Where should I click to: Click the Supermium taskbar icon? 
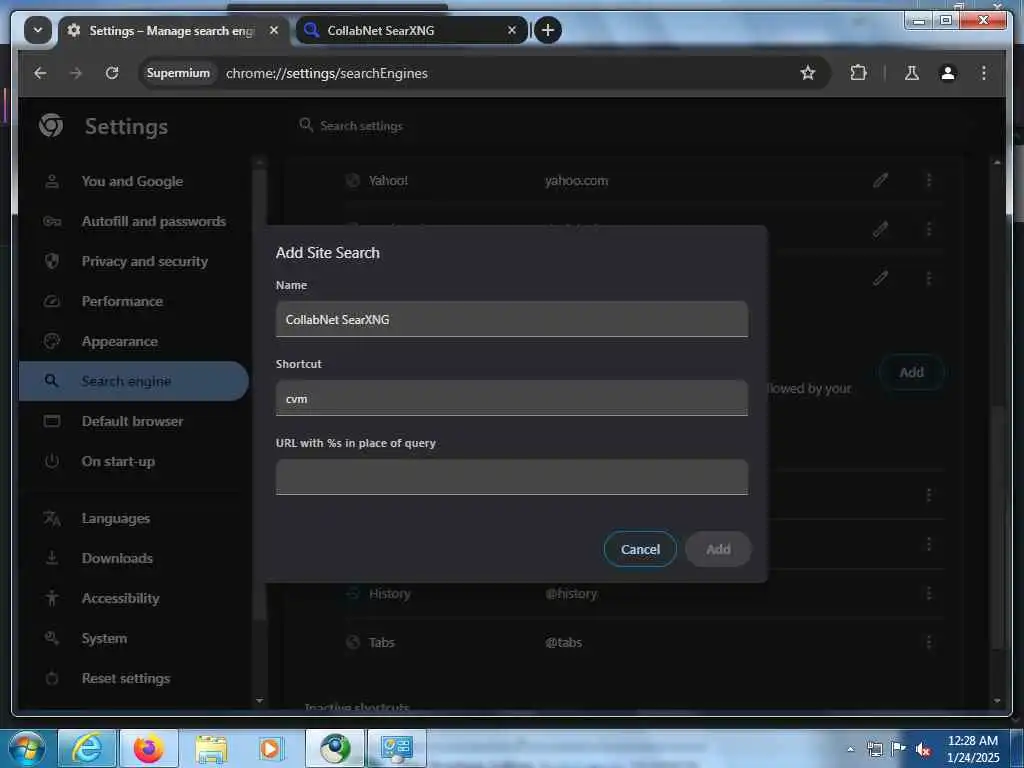pyautogui.click(x=335, y=748)
